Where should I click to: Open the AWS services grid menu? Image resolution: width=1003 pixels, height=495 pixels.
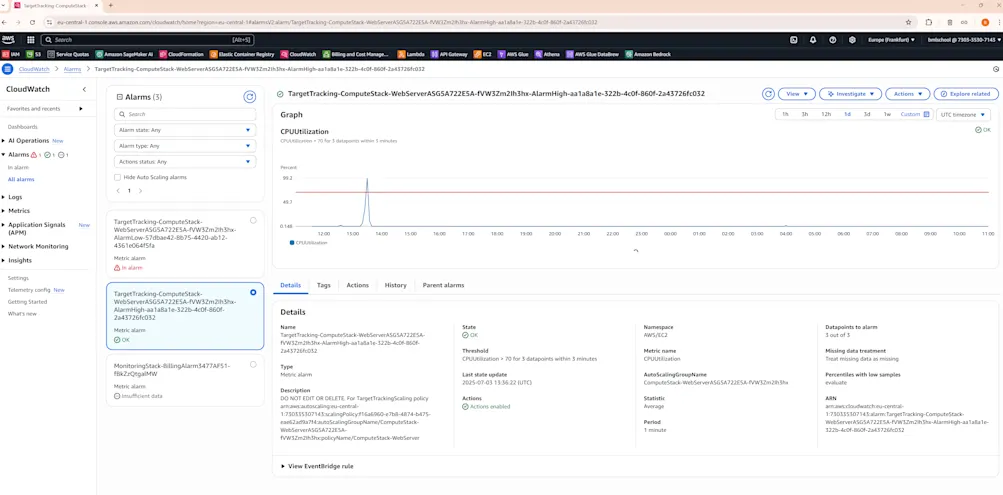coord(31,40)
